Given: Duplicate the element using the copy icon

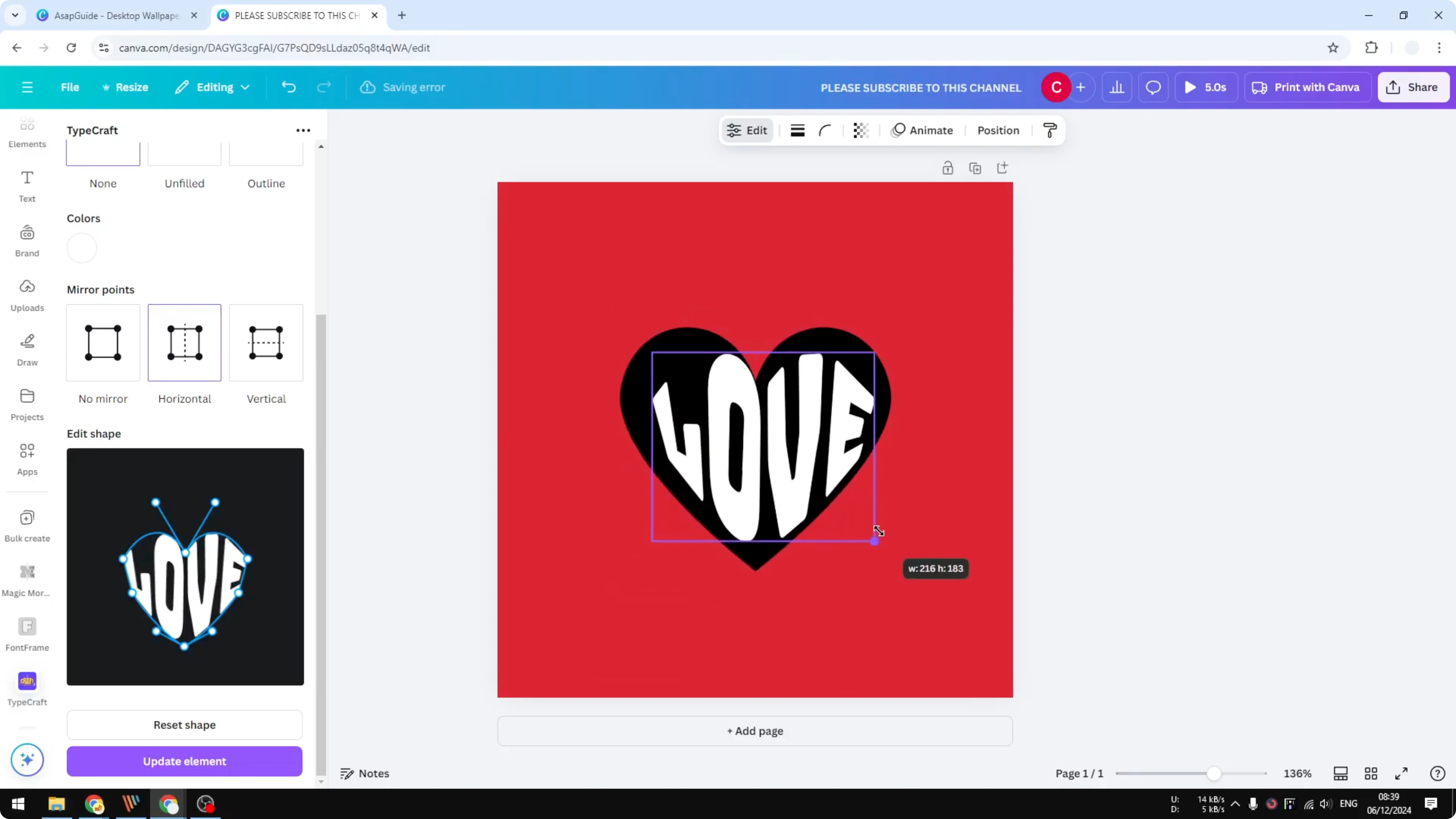Looking at the screenshot, I should click(976, 167).
